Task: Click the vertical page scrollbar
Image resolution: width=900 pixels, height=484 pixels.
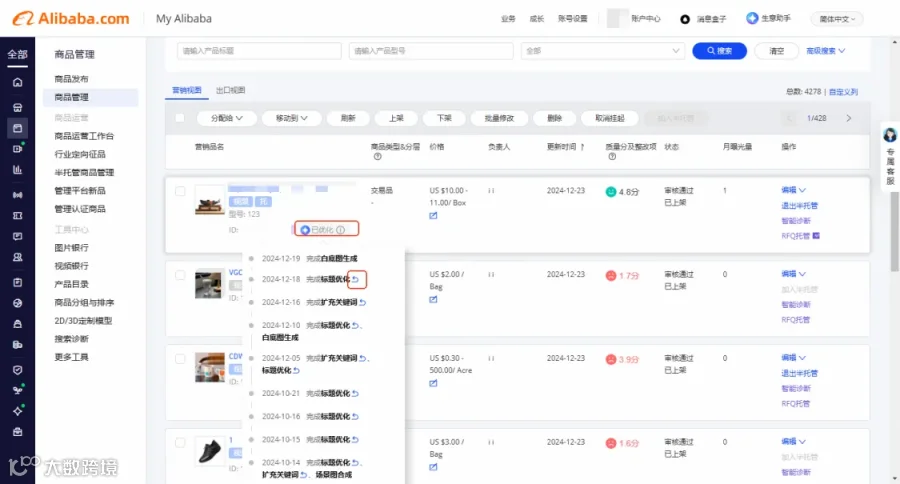Action: pyautogui.click(x=895, y=230)
